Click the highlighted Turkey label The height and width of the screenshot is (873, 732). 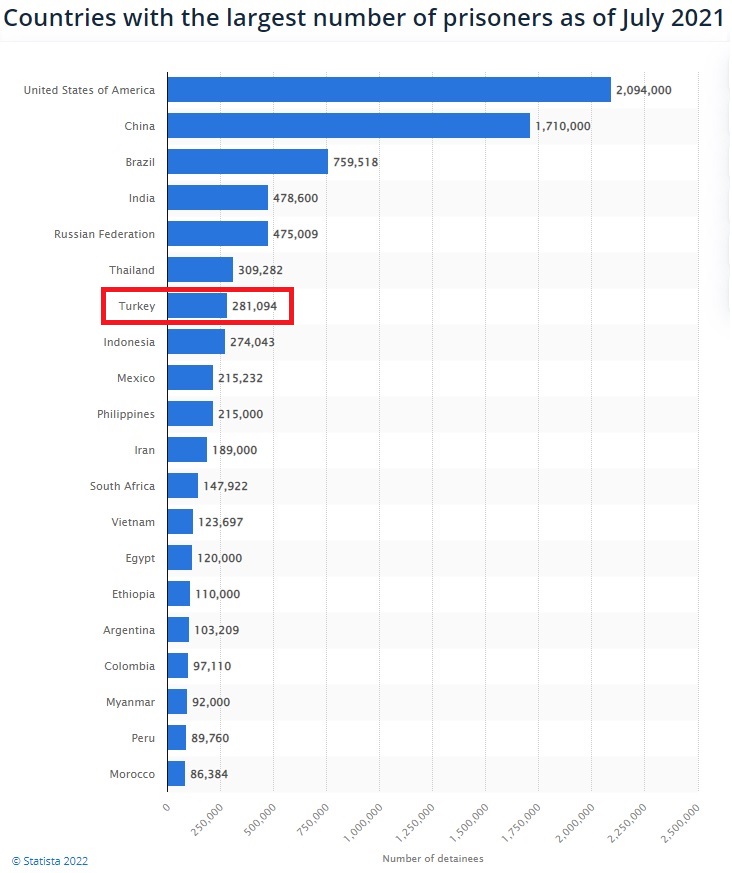(137, 306)
